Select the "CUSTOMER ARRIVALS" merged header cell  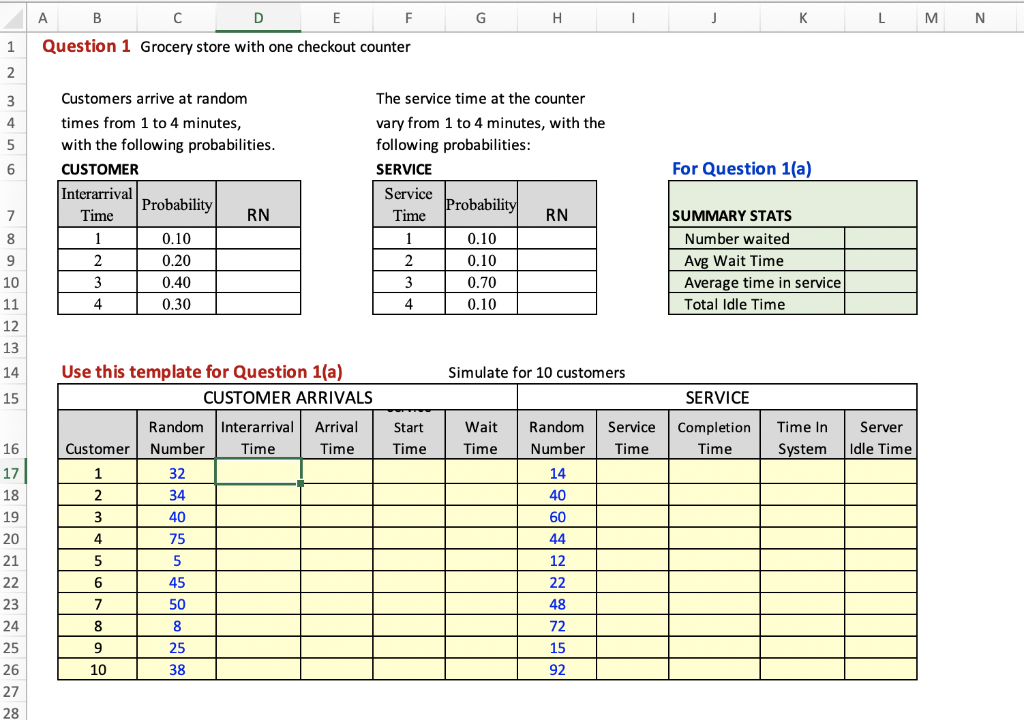pyautogui.click(x=287, y=397)
